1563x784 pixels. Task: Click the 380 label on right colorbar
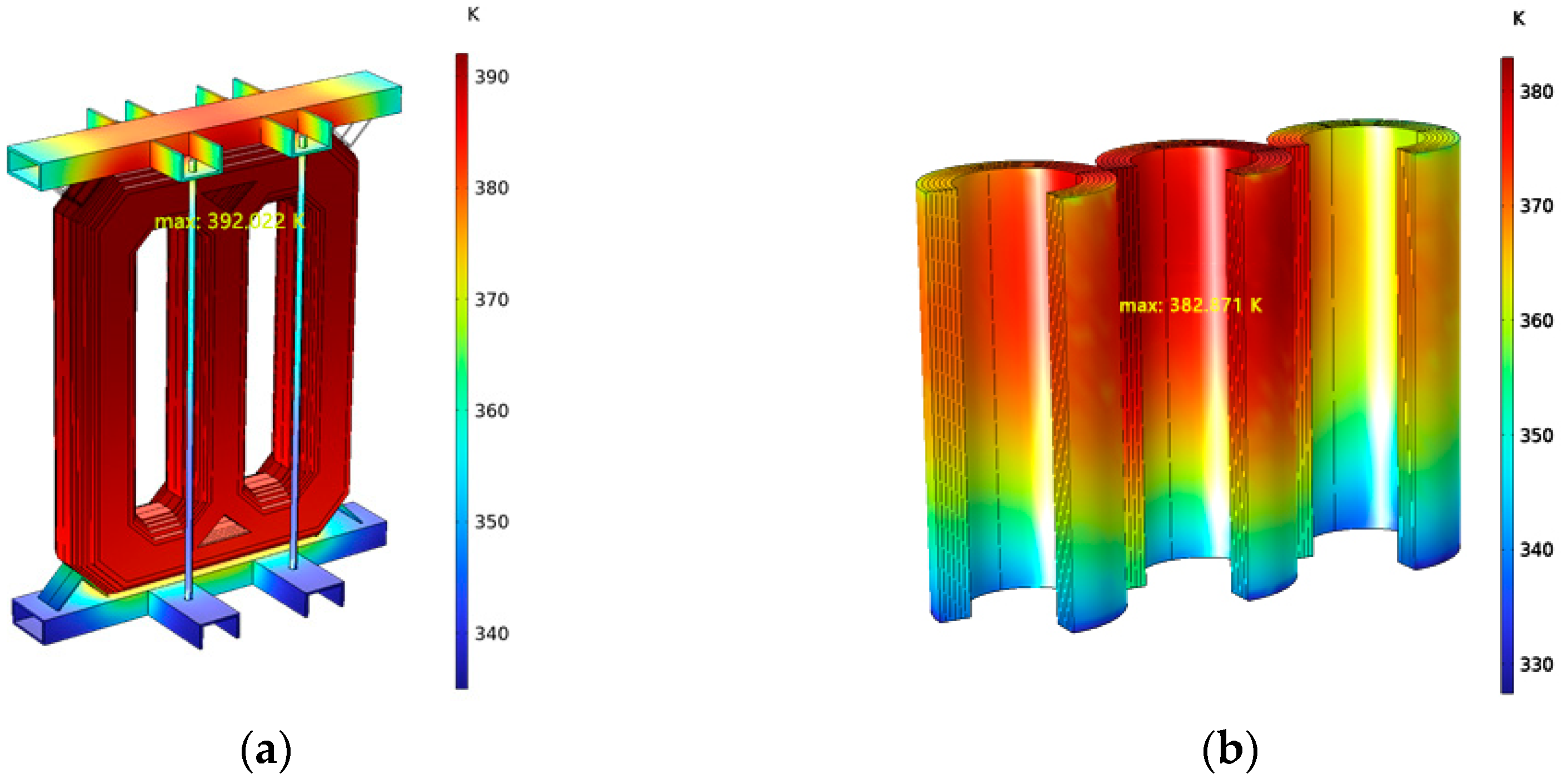pyautogui.click(x=1536, y=92)
